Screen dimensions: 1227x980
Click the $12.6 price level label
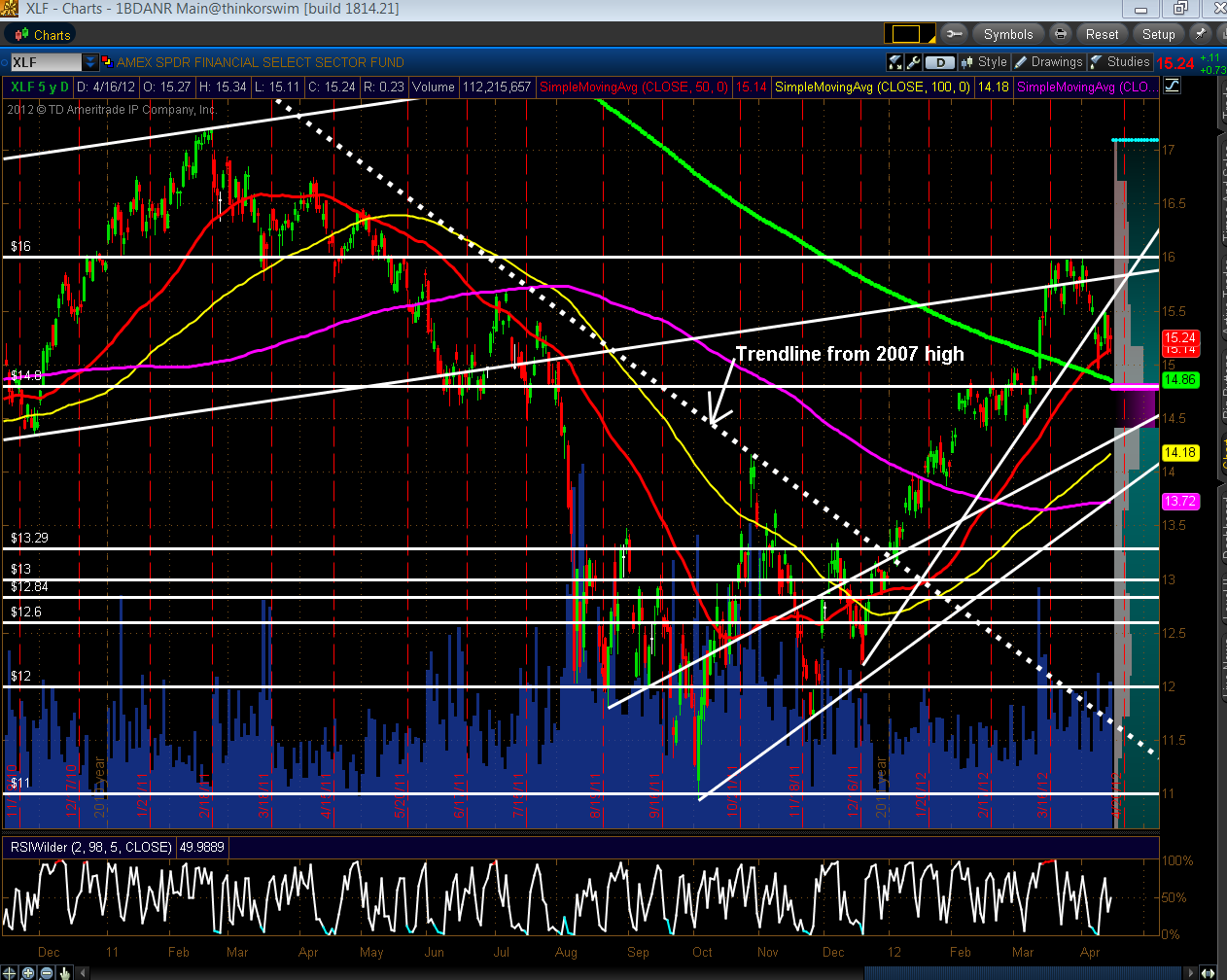click(x=26, y=612)
